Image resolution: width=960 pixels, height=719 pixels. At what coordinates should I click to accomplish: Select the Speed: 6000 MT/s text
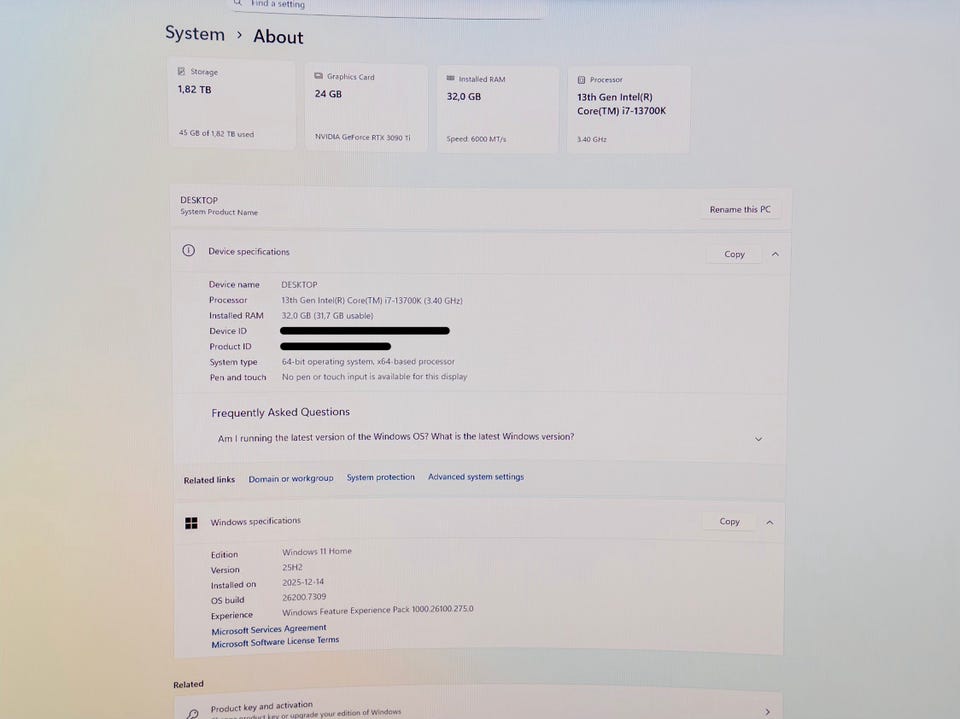476,139
